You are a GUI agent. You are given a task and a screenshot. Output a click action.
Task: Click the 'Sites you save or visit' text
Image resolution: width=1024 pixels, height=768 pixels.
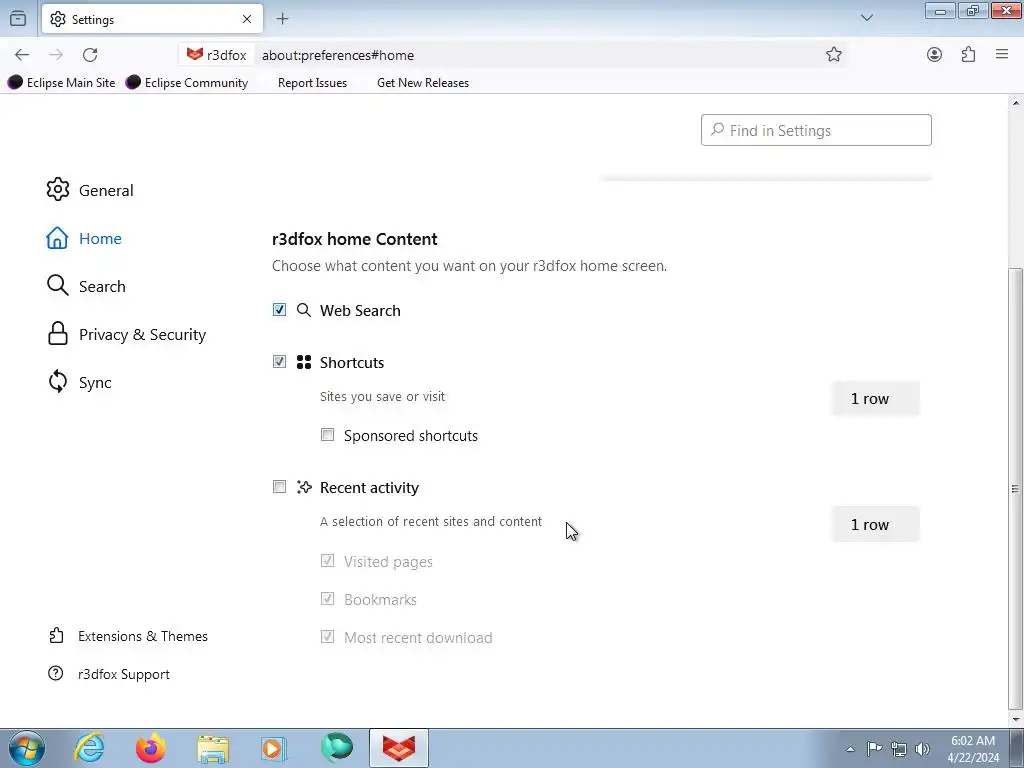click(382, 396)
